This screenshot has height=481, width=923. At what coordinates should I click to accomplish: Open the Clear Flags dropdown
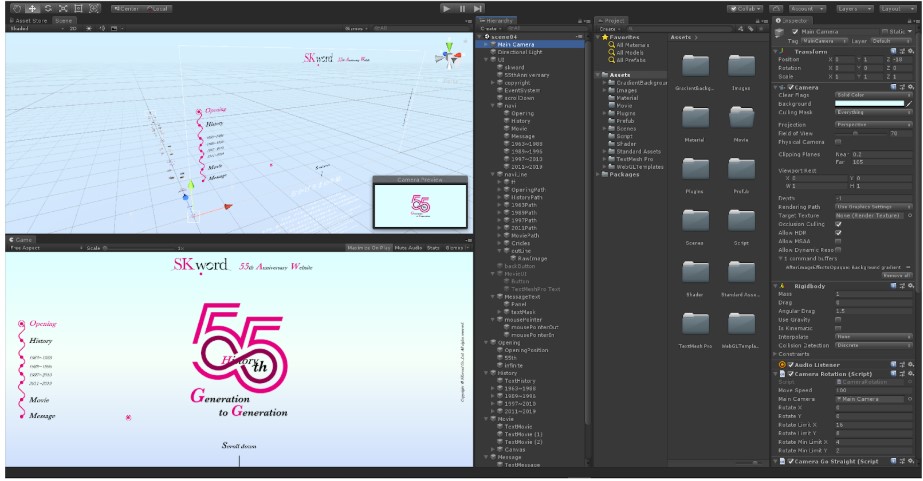(x=874, y=95)
